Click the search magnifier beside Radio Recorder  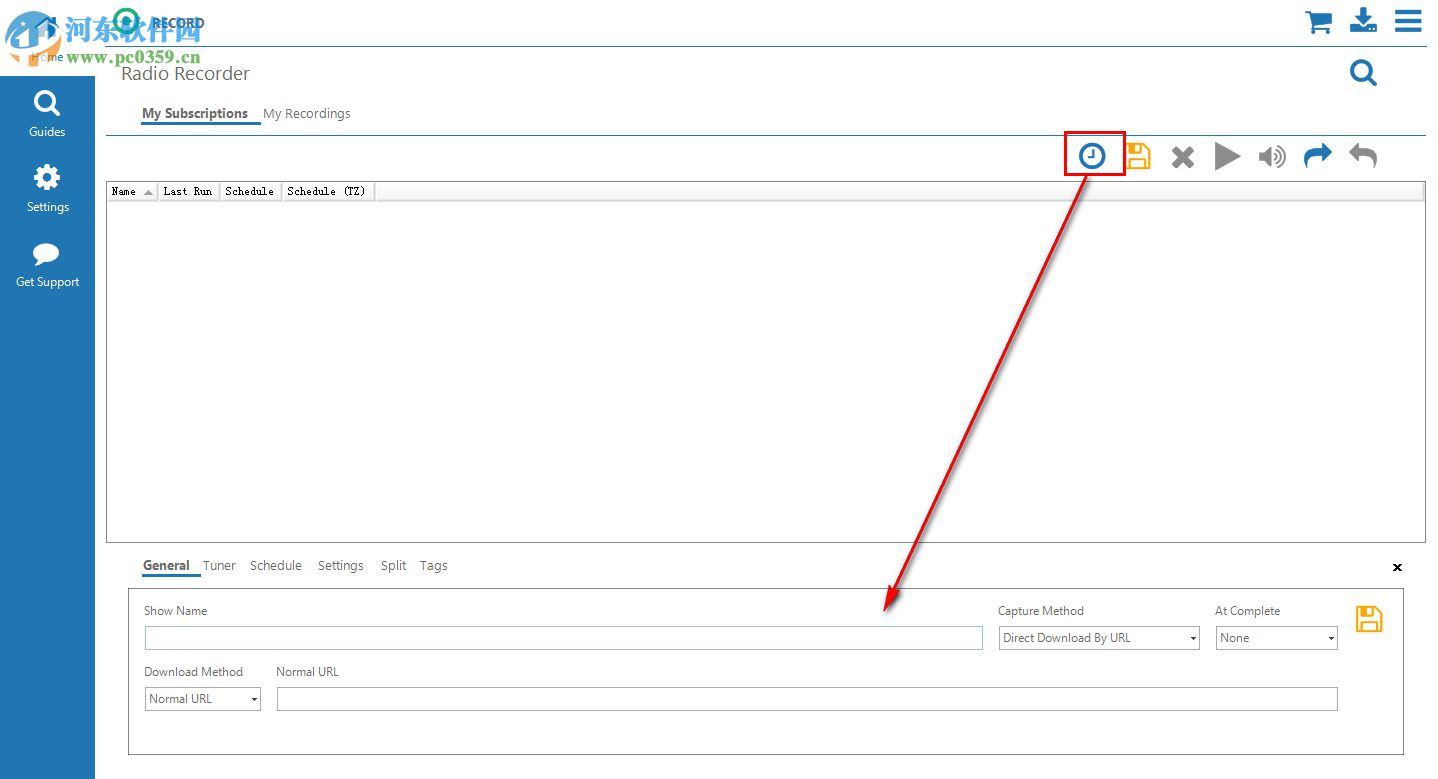[1363, 72]
